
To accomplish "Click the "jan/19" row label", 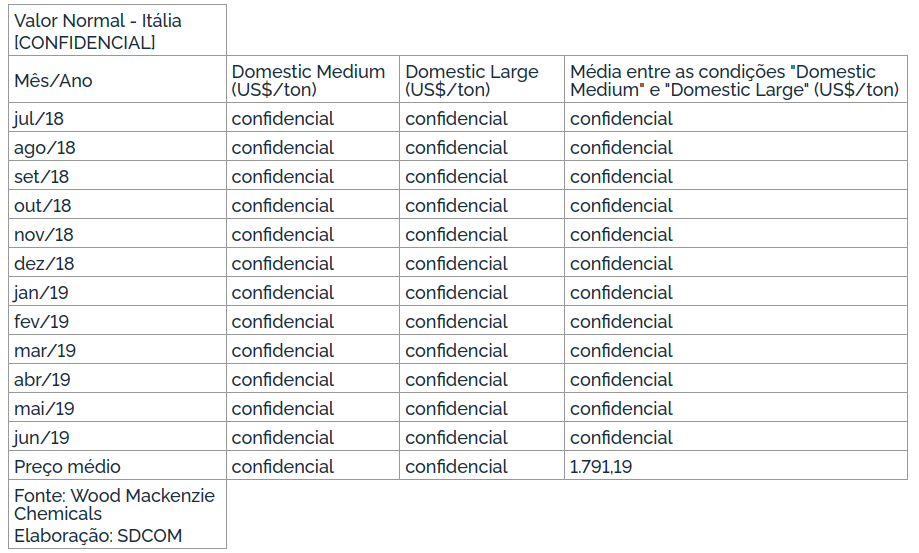I will (41, 293).
